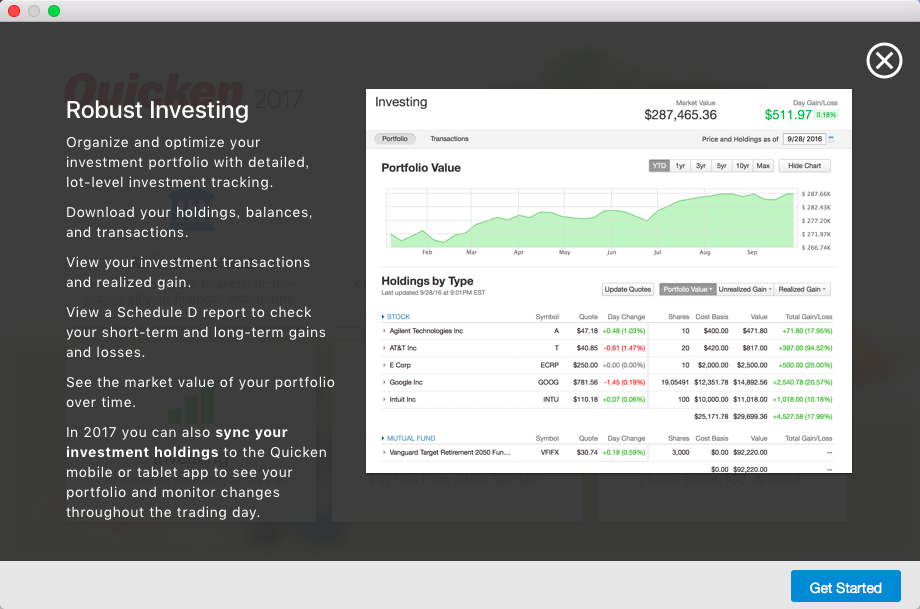Click Agilent's $47.18 quote
The height and width of the screenshot is (609, 920).
587,331
